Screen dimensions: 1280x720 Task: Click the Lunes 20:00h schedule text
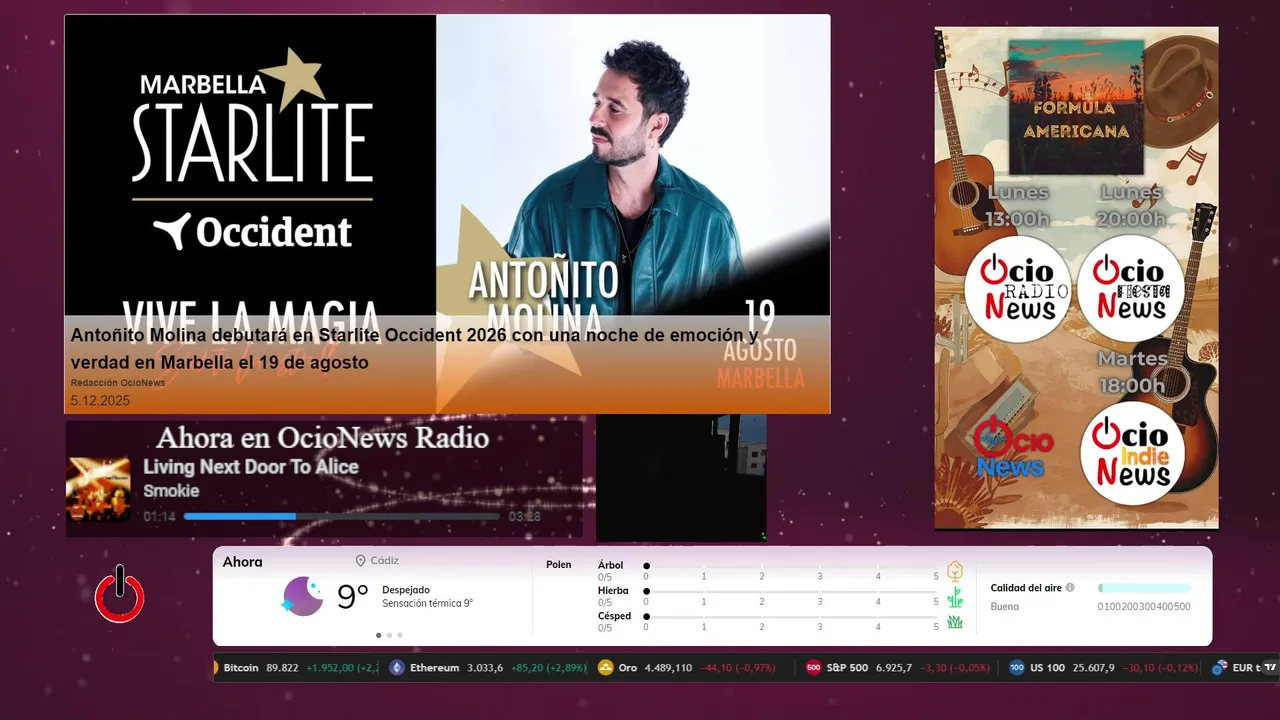1131,205
